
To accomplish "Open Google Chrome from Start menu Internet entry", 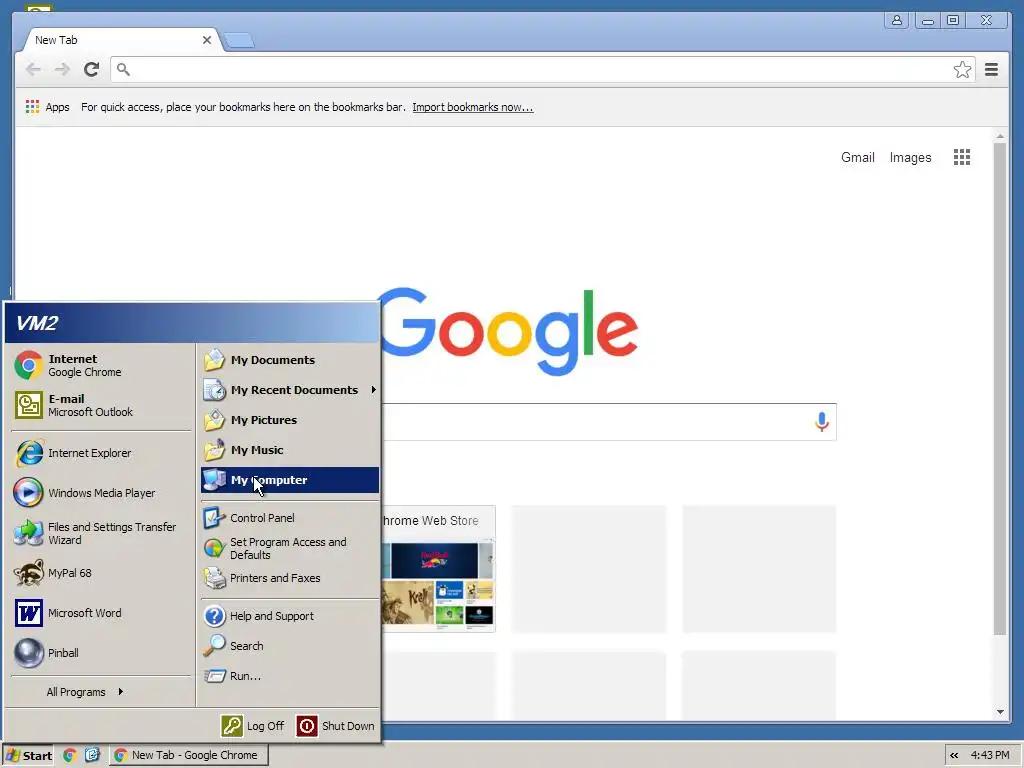I will coord(101,365).
